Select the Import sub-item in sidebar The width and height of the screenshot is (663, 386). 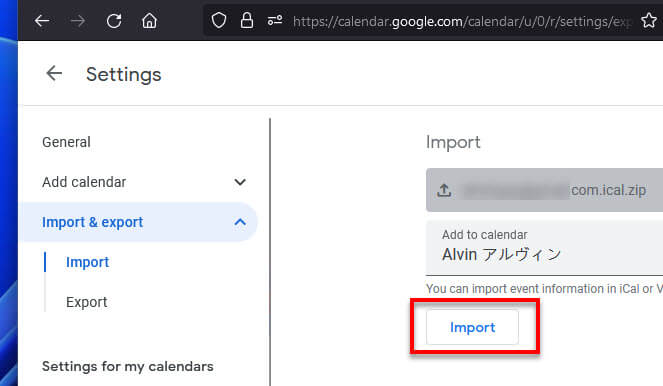click(88, 262)
